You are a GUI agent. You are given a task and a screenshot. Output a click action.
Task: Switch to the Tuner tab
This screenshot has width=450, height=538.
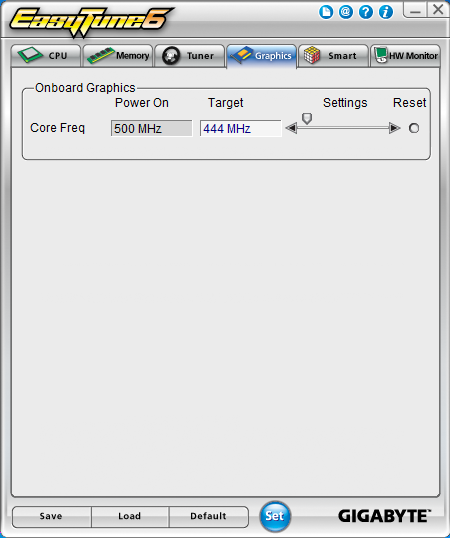[190, 56]
